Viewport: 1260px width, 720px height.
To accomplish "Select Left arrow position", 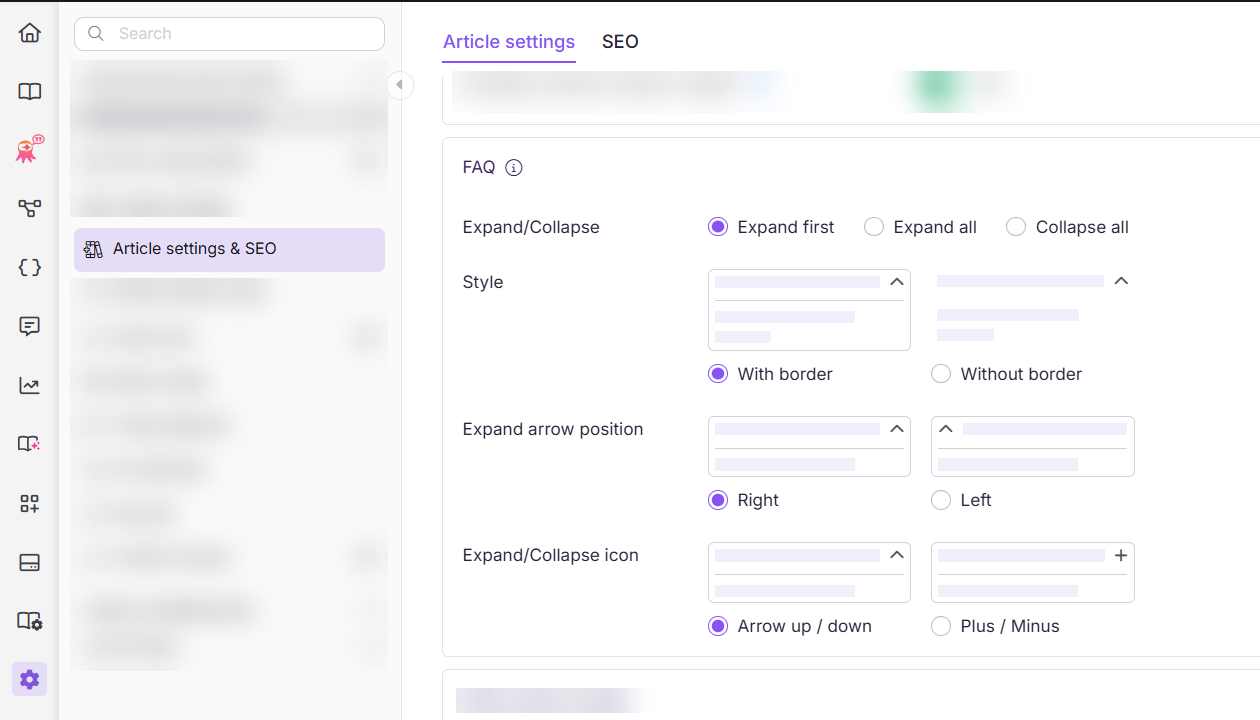I will (x=941, y=500).
